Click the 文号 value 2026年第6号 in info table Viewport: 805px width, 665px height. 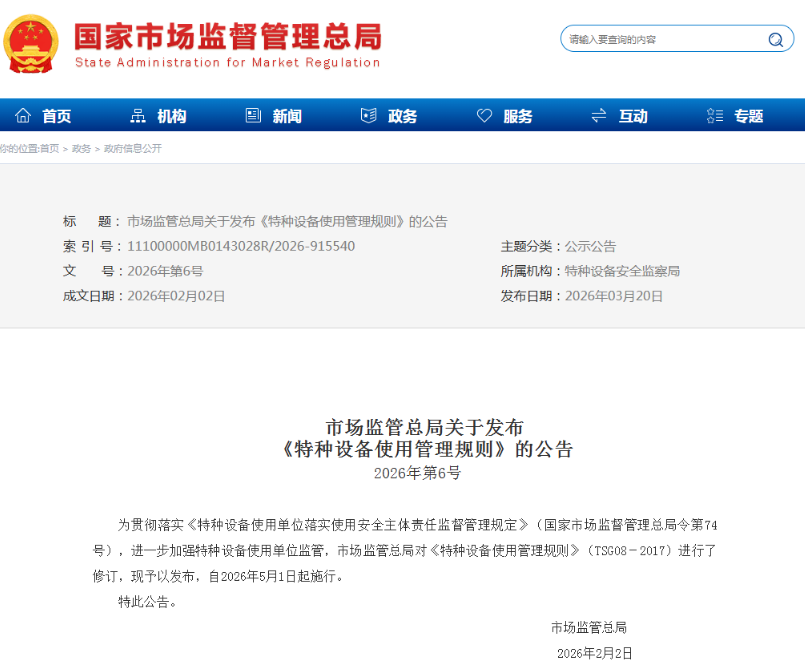(165, 271)
